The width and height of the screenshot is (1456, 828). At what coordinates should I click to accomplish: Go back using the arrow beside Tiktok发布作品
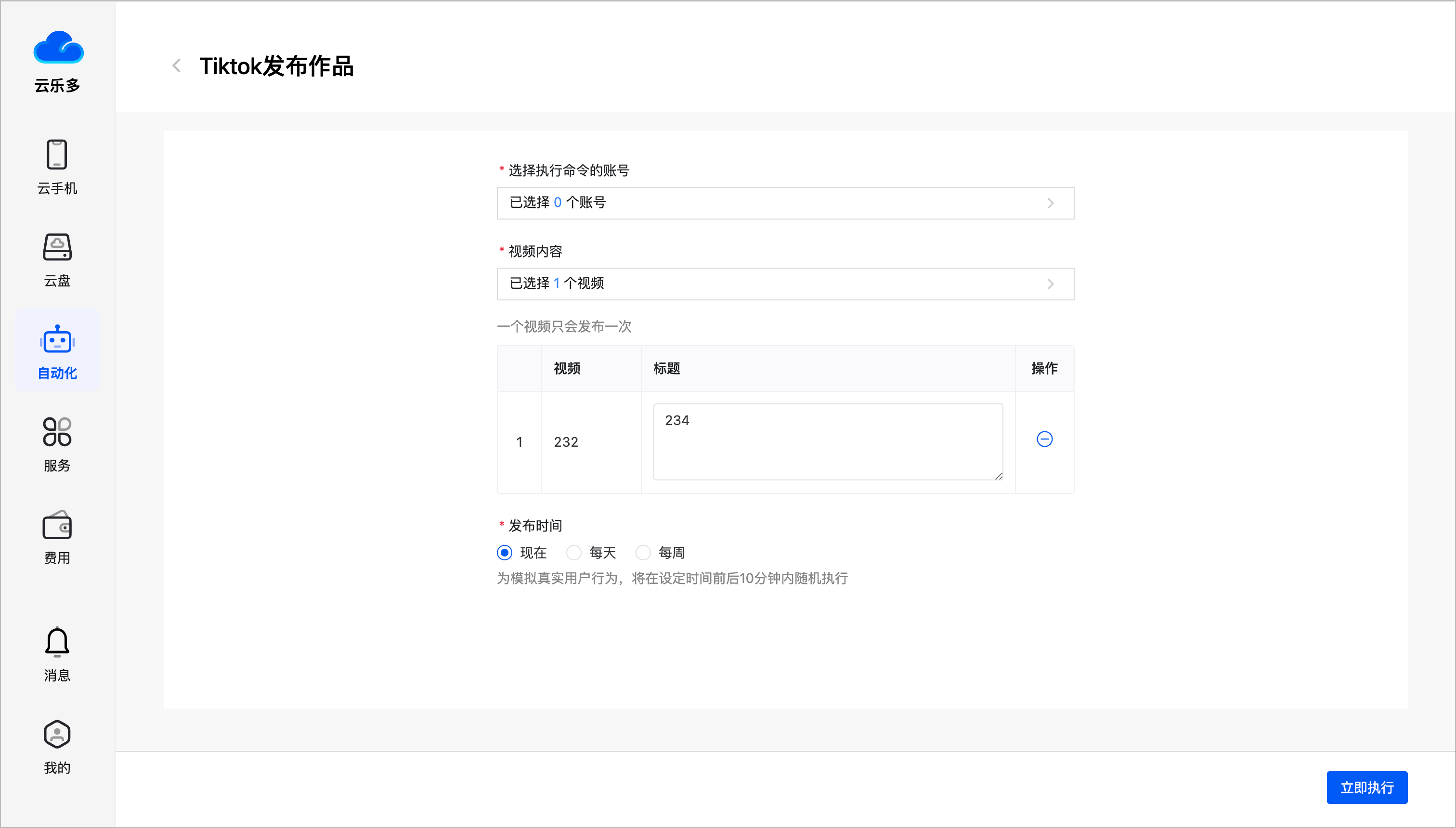tap(177, 65)
